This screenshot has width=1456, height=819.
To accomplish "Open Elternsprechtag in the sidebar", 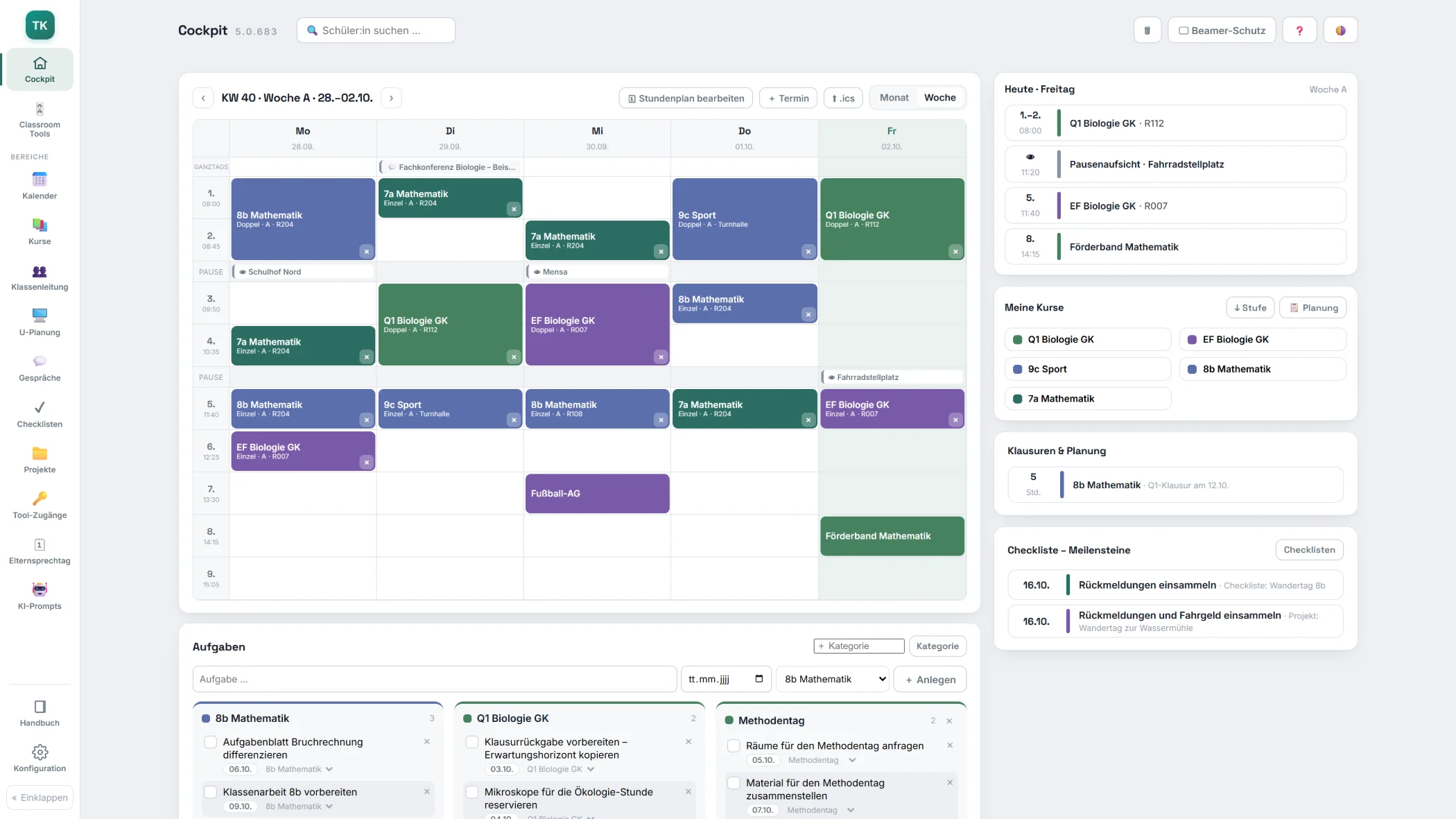I will tap(40, 551).
